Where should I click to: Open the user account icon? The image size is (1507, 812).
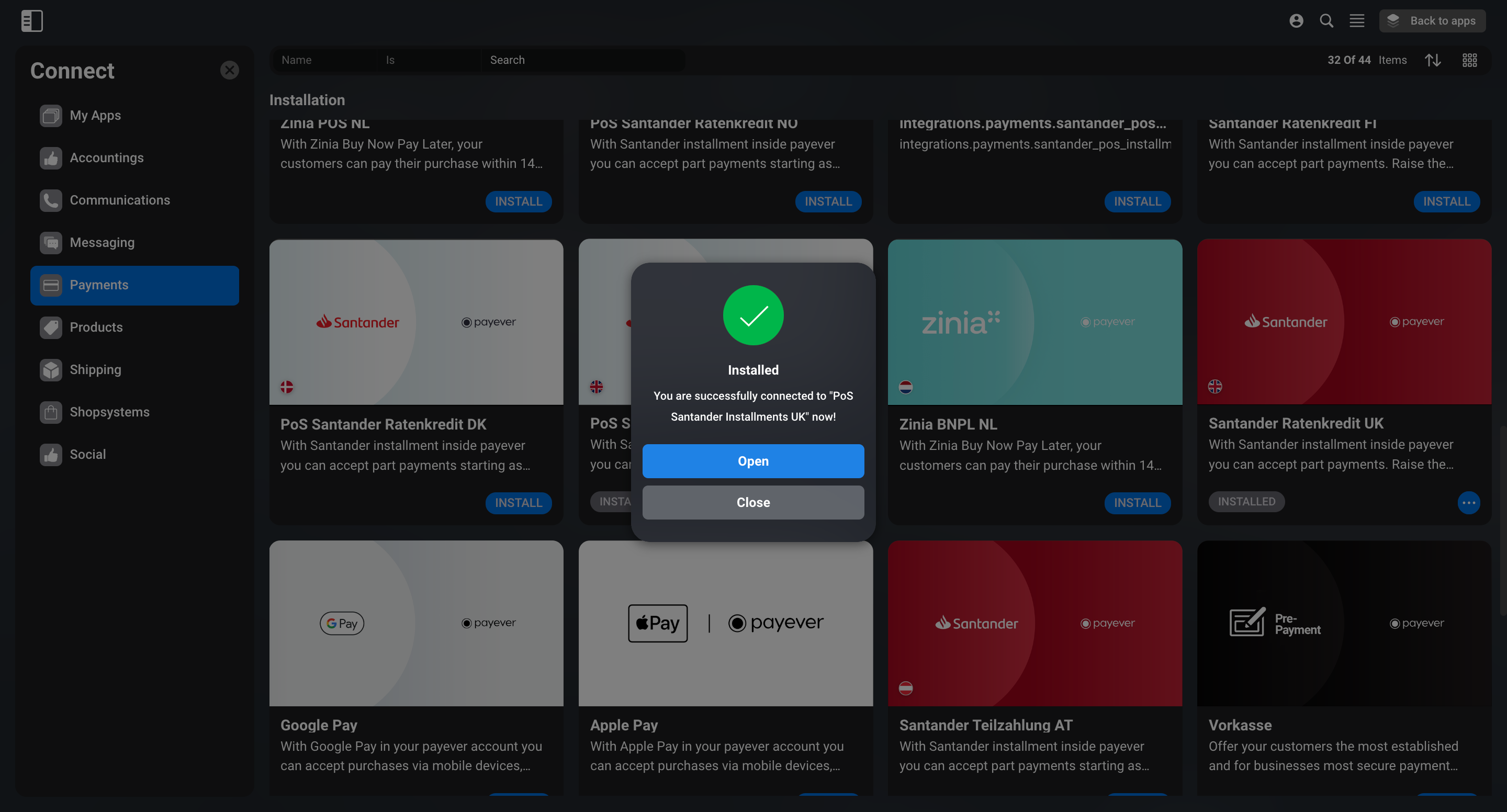[1296, 21]
